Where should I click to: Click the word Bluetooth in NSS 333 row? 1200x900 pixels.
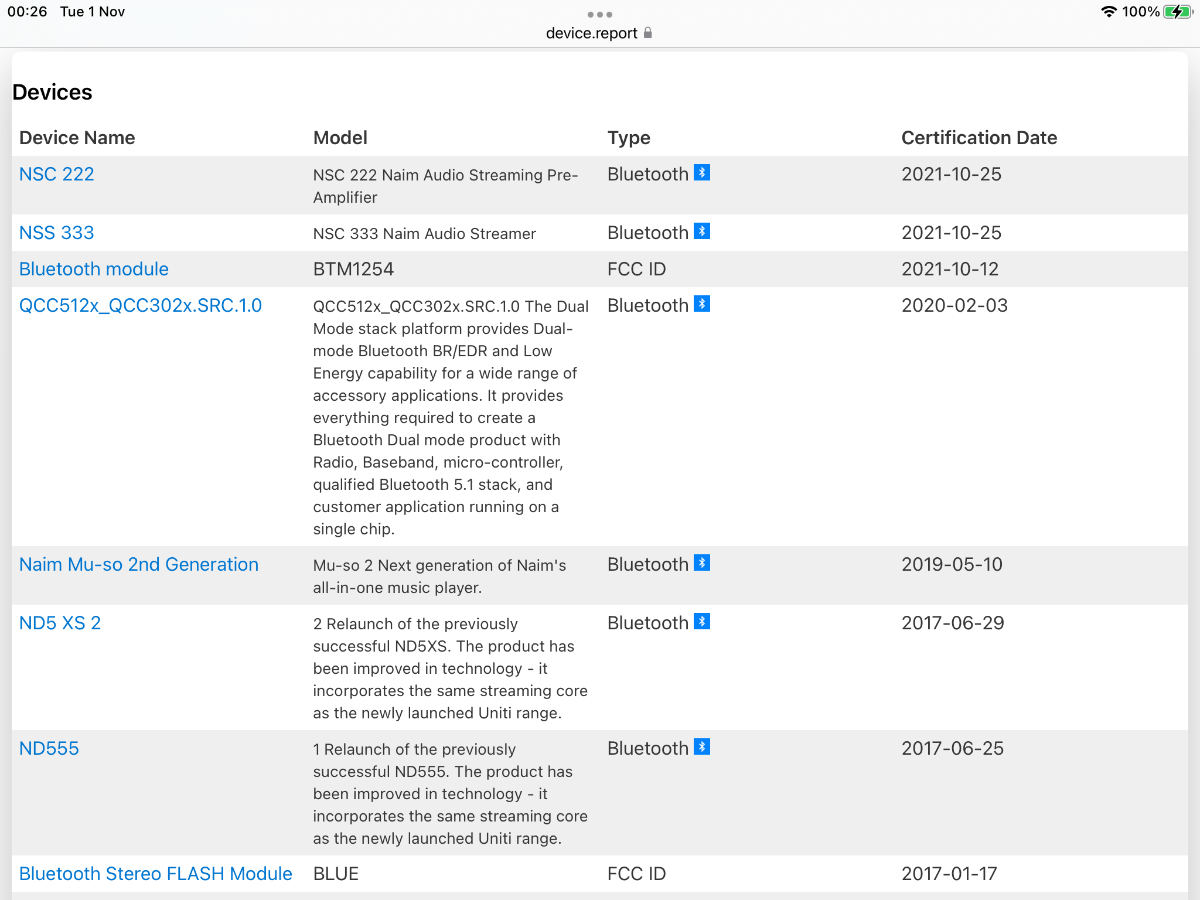pyautogui.click(x=648, y=233)
